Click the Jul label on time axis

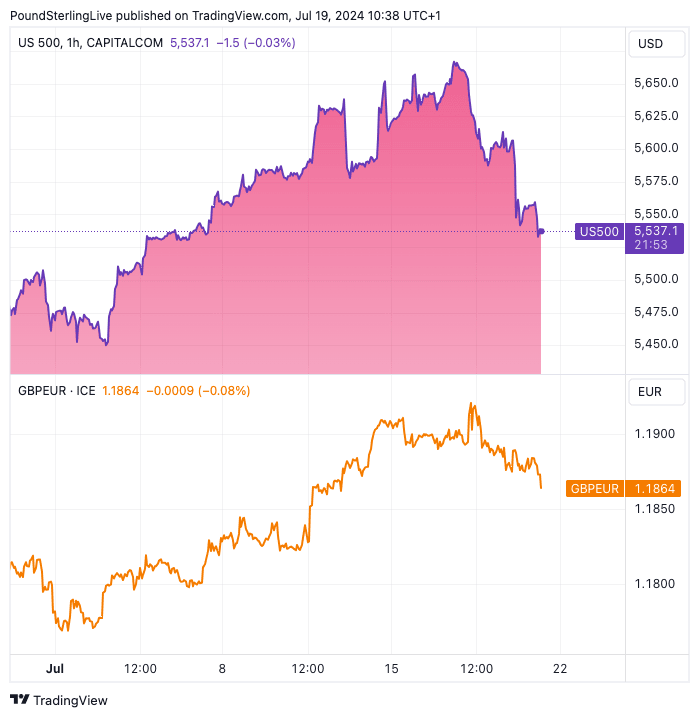(x=55, y=668)
